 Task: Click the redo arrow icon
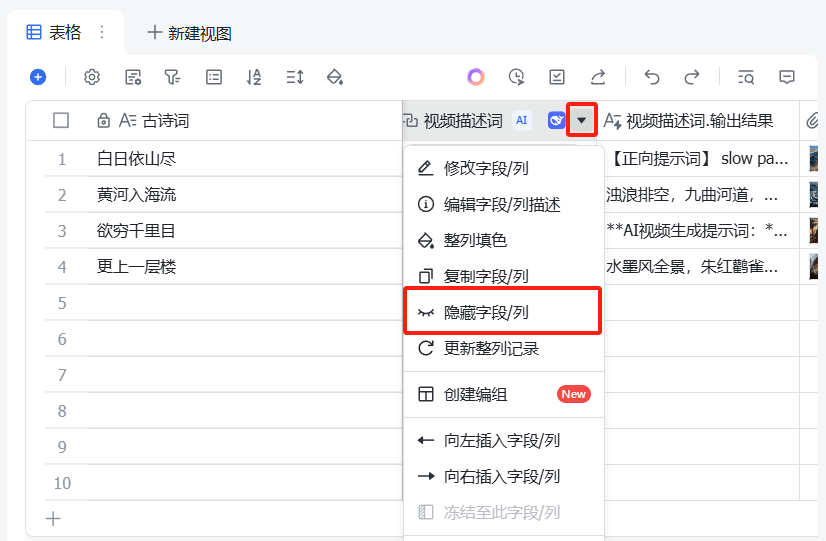pyautogui.click(x=692, y=77)
